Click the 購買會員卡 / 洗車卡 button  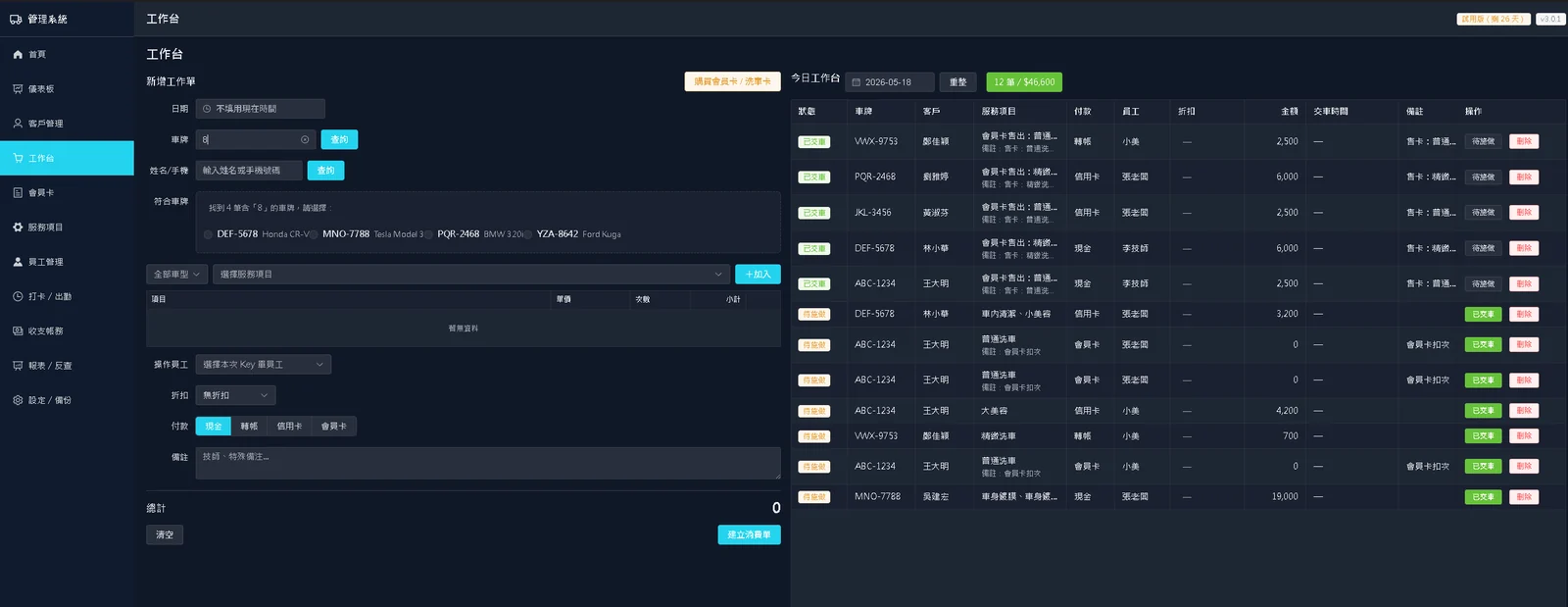732,81
